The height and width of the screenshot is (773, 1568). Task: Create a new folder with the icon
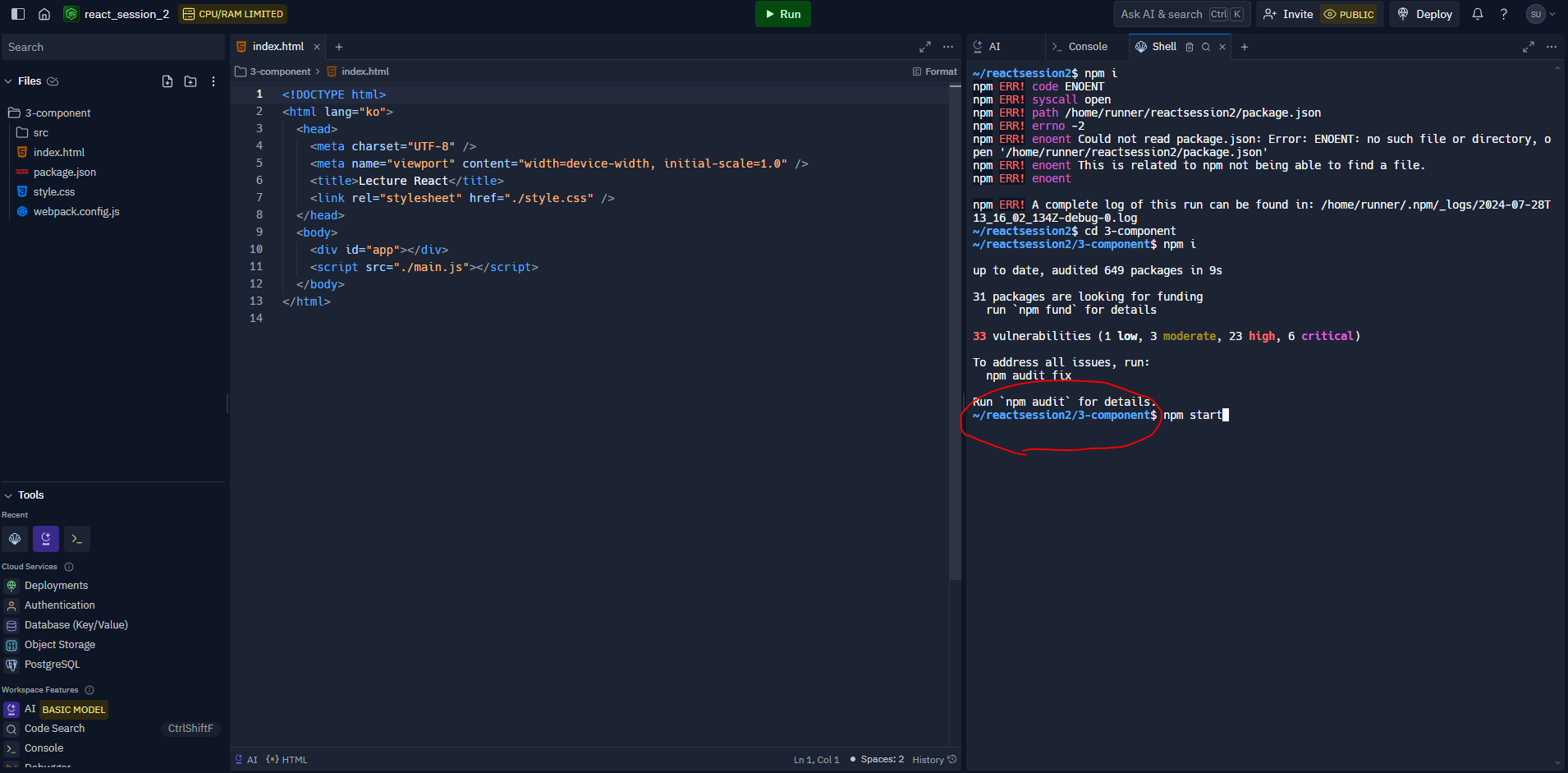(190, 81)
